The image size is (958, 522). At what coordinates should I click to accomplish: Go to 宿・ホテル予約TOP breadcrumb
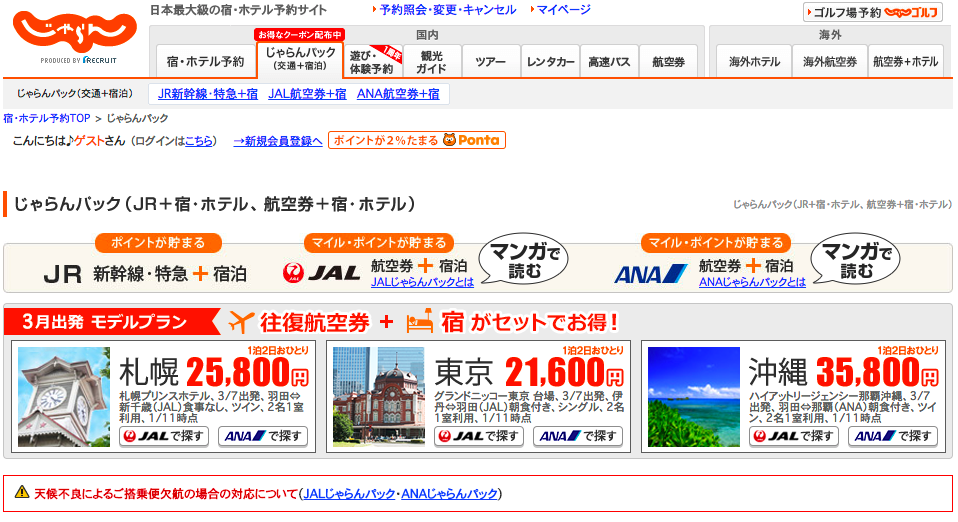(x=46, y=118)
